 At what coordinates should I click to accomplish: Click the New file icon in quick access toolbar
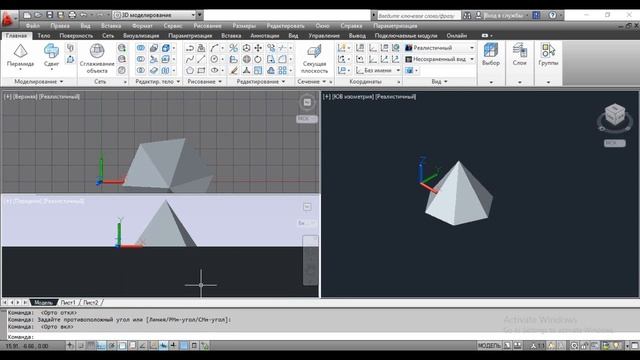27,15
